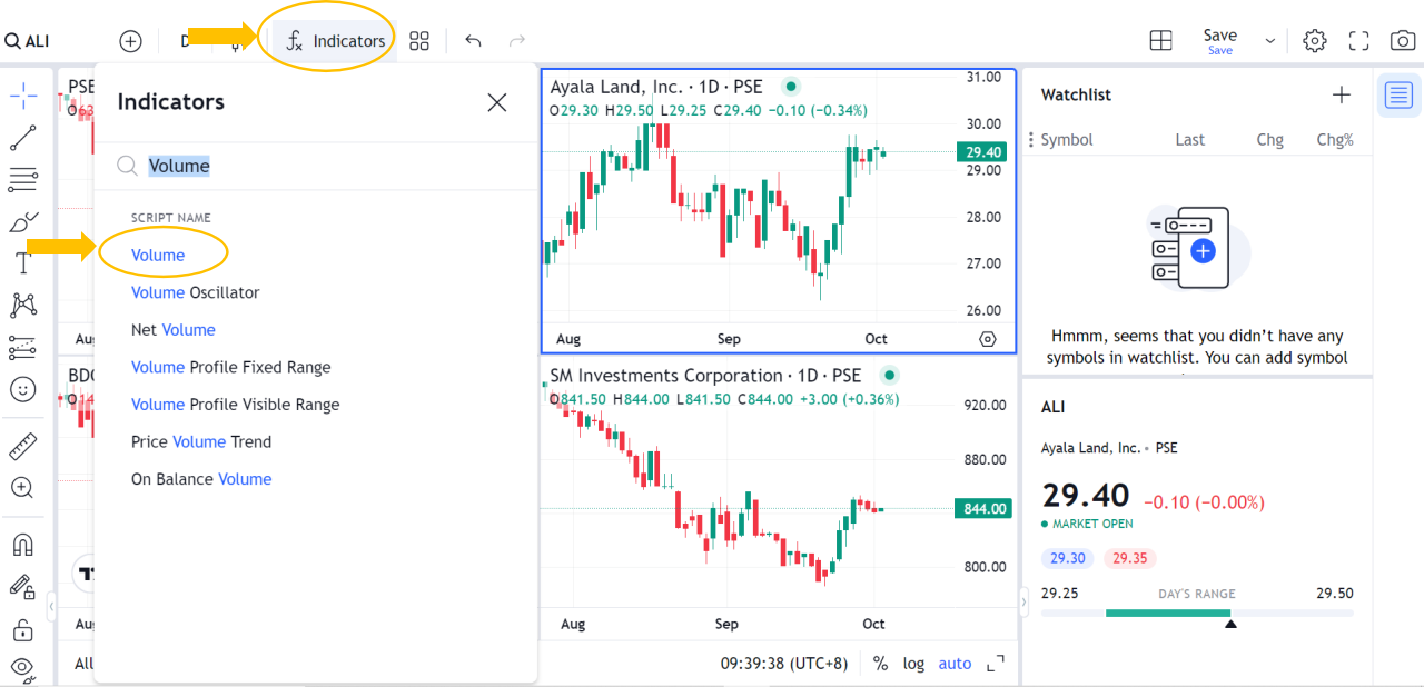Click the Save button
The height and width of the screenshot is (688, 1424).
click(1220, 40)
